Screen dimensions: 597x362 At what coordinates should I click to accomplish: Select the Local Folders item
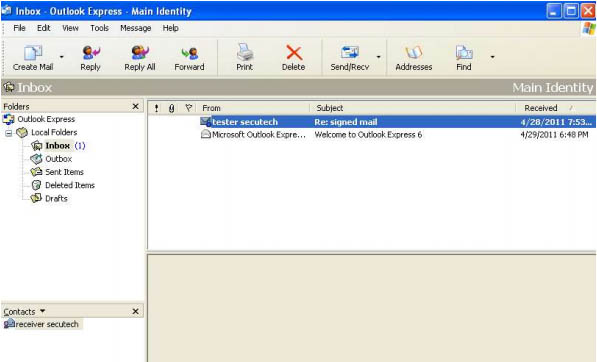[x=54, y=132]
